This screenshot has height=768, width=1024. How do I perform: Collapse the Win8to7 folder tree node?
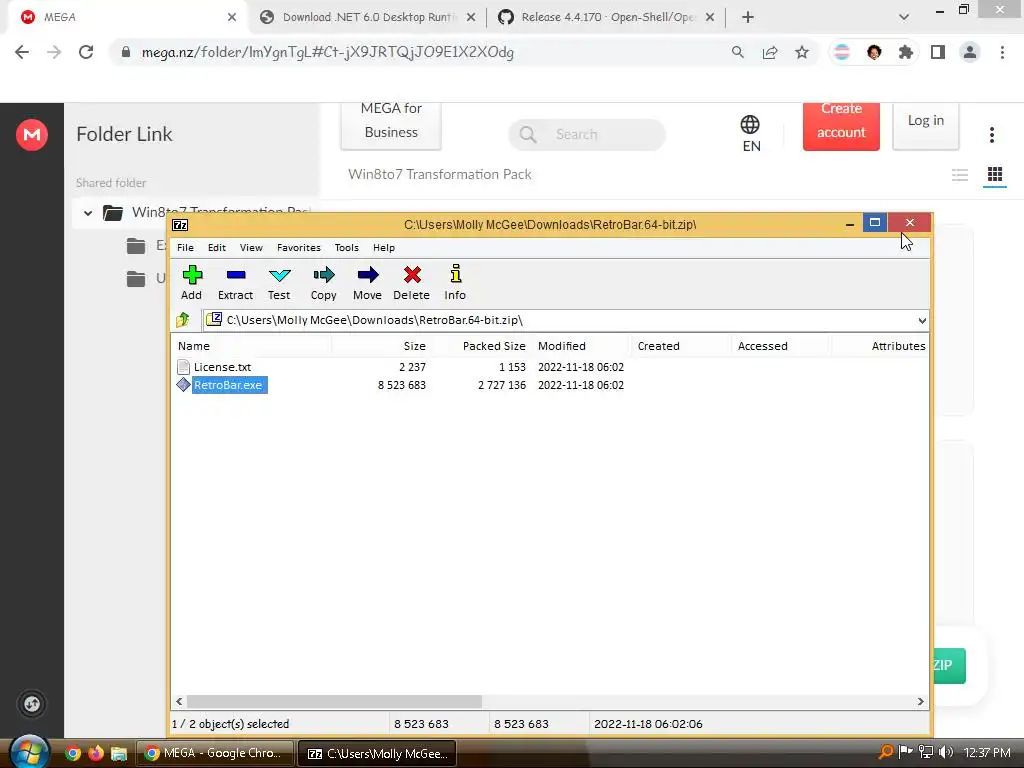88,213
